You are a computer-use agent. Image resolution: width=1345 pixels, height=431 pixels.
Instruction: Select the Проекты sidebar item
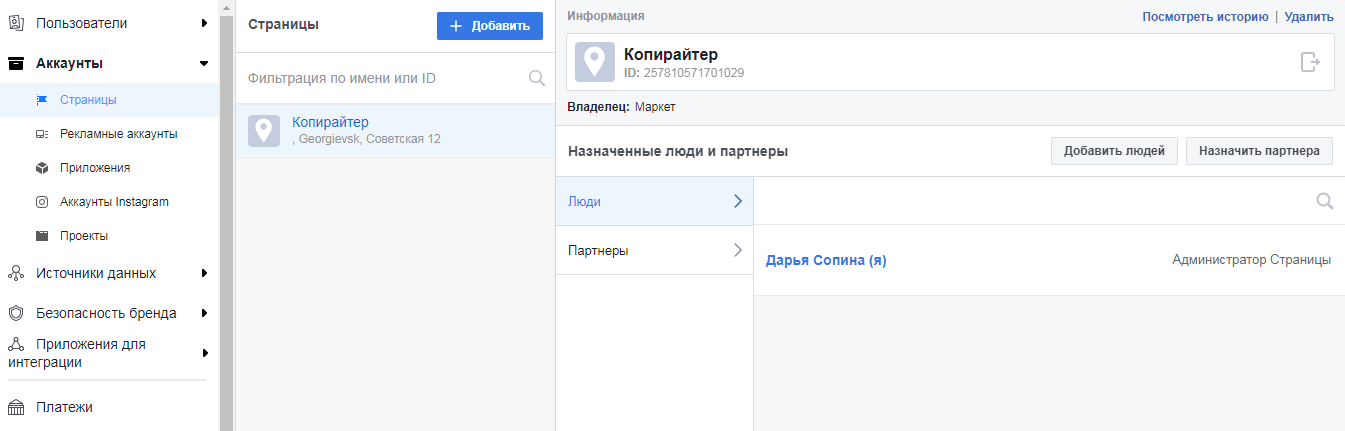pos(84,236)
